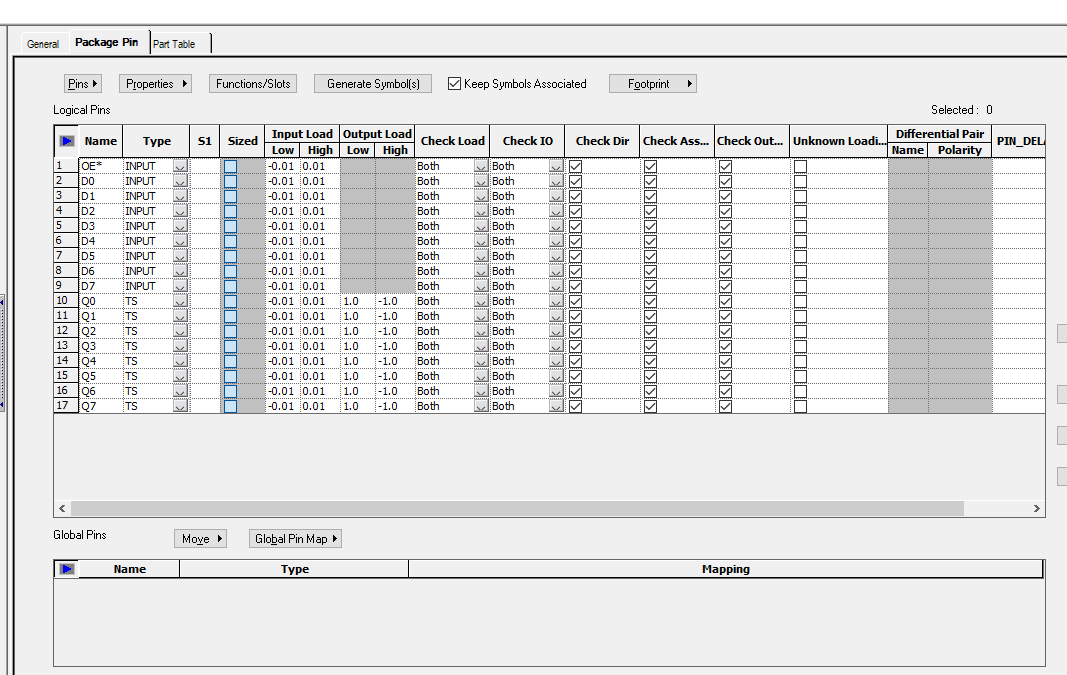Click the Logical Pins table select-all arrow icon
The width and height of the screenshot is (1067, 675).
point(67,141)
